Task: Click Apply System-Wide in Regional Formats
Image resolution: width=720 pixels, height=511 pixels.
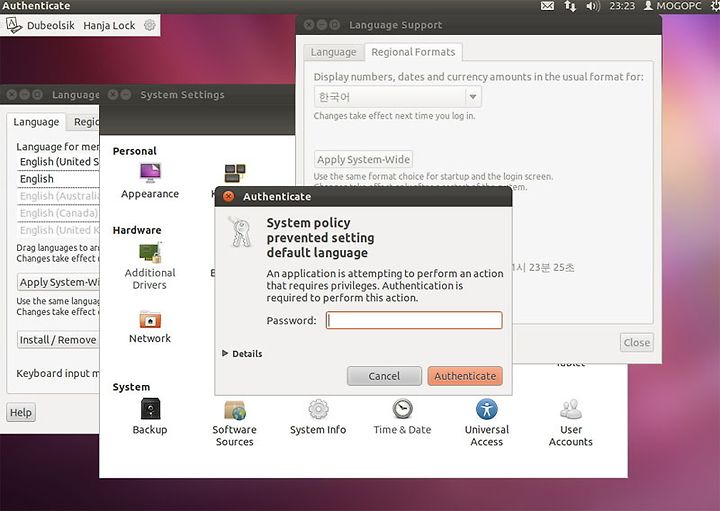Action: coord(363,159)
